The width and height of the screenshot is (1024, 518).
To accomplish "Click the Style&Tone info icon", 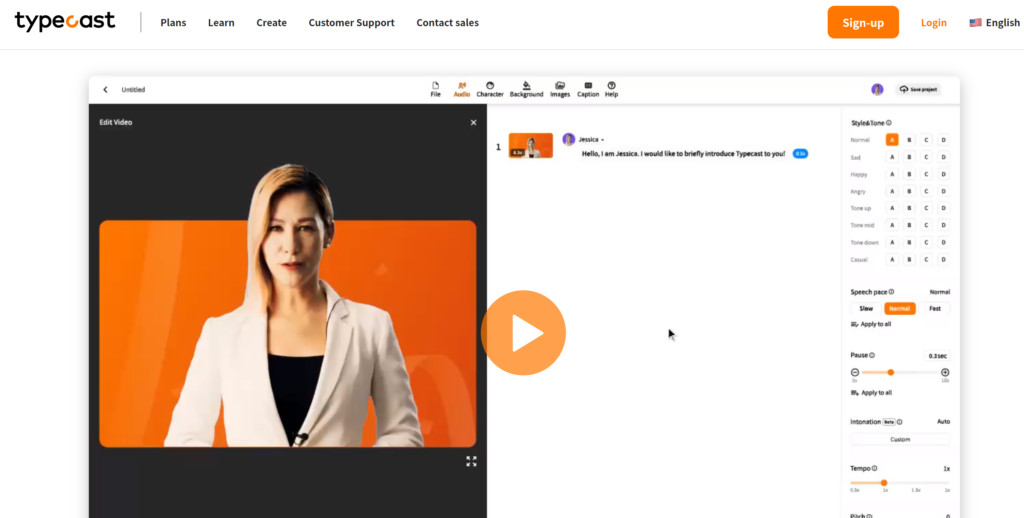I will [889, 123].
